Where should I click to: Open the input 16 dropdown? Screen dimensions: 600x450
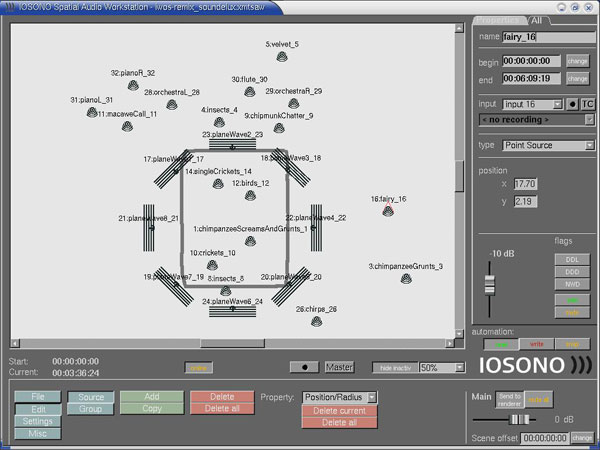(x=558, y=104)
